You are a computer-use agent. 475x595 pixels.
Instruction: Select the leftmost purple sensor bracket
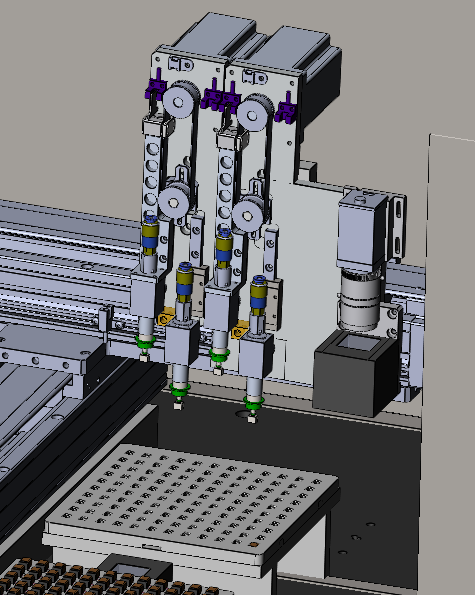156,88
